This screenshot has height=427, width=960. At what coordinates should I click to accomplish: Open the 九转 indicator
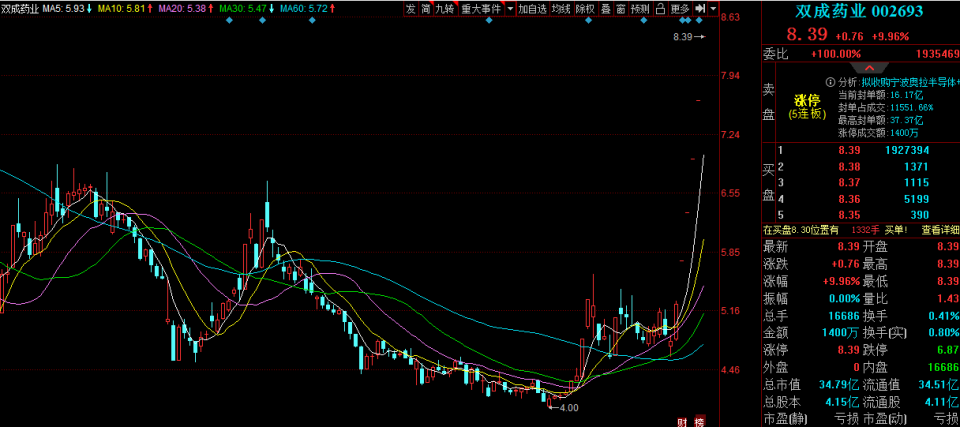[444, 8]
